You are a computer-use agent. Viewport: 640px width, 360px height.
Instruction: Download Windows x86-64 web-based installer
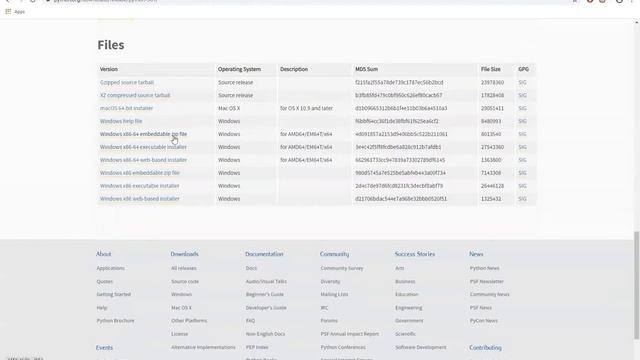(143, 160)
